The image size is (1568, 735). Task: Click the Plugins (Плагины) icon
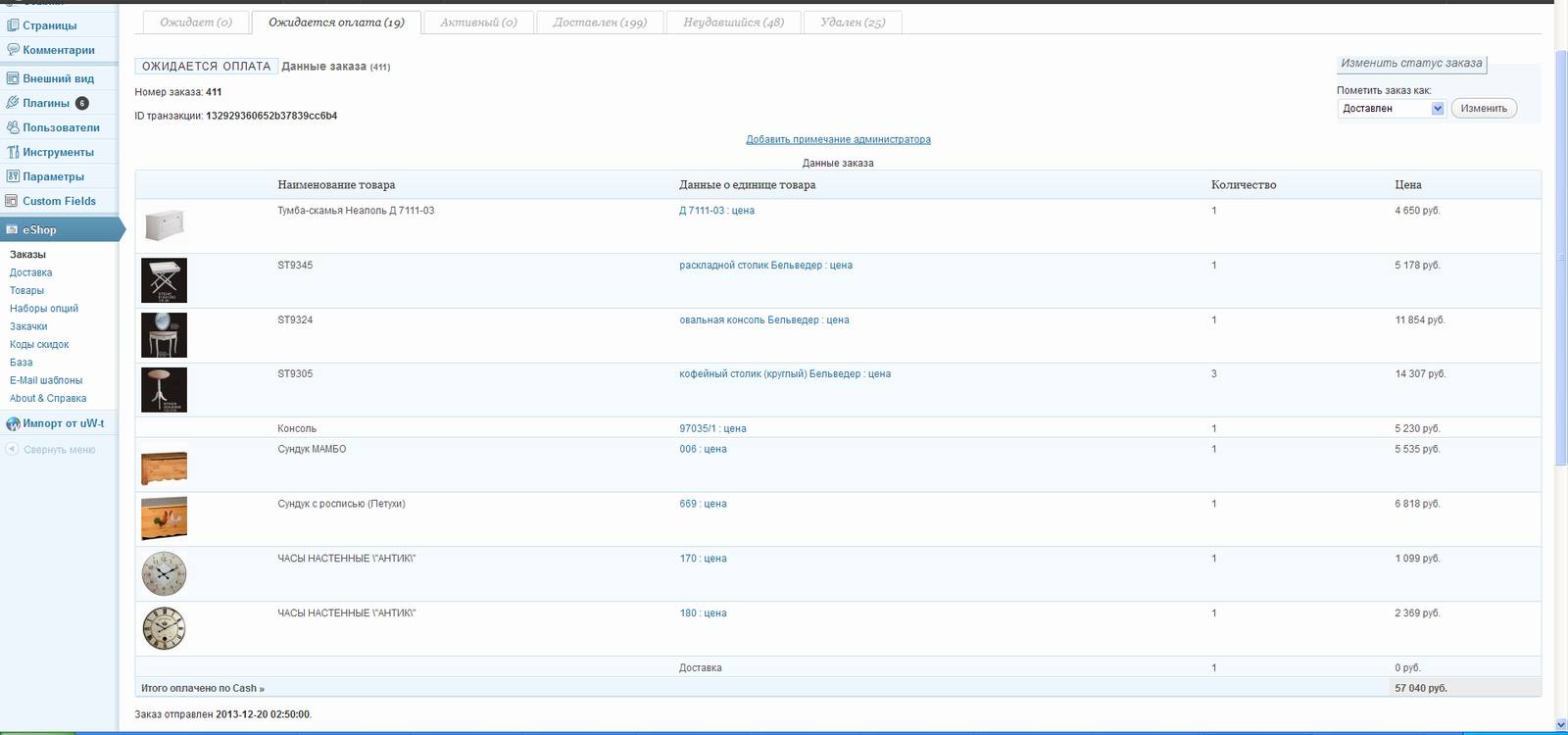tap(13, 103)
